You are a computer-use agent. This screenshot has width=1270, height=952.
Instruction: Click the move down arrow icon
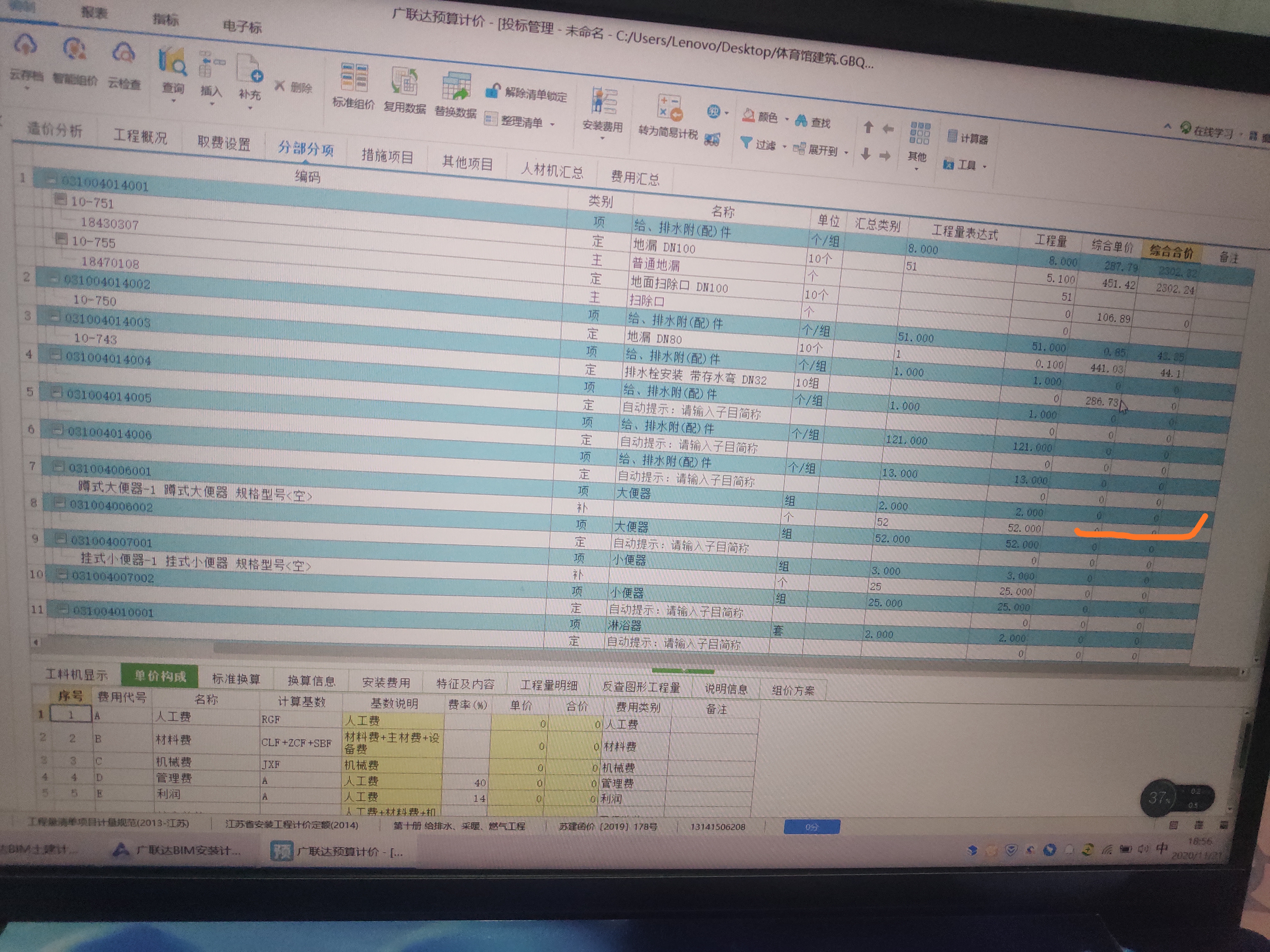point(866,153)
